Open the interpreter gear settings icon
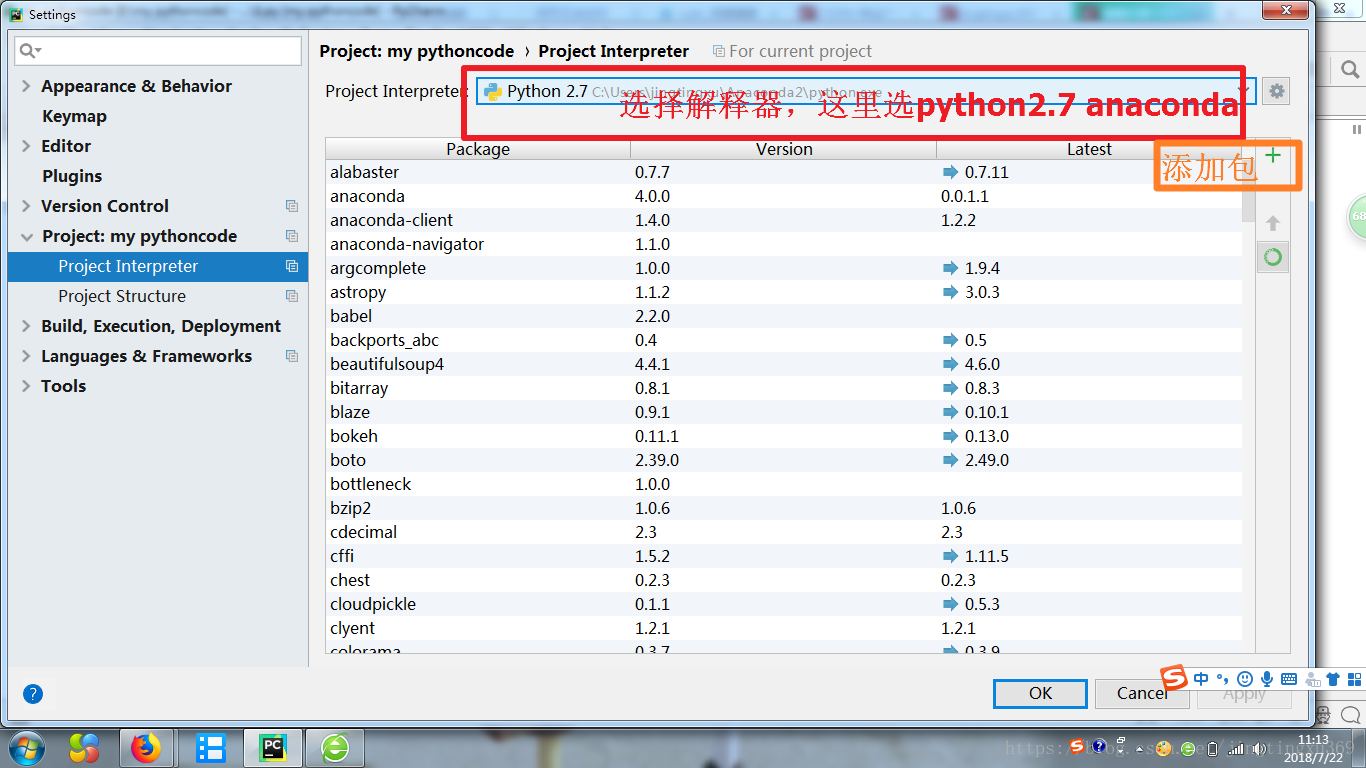1366x768 pixels. (x=1276, y=91)
